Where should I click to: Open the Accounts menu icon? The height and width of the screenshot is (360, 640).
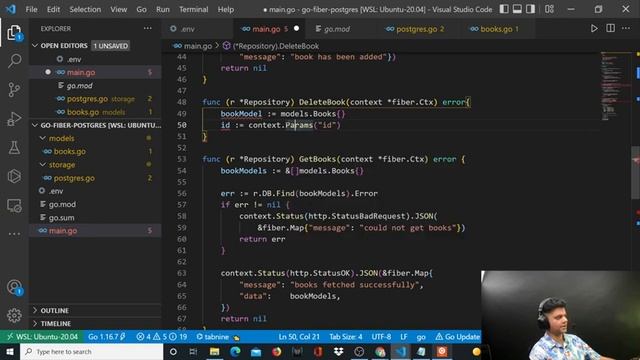pos(14,287)
